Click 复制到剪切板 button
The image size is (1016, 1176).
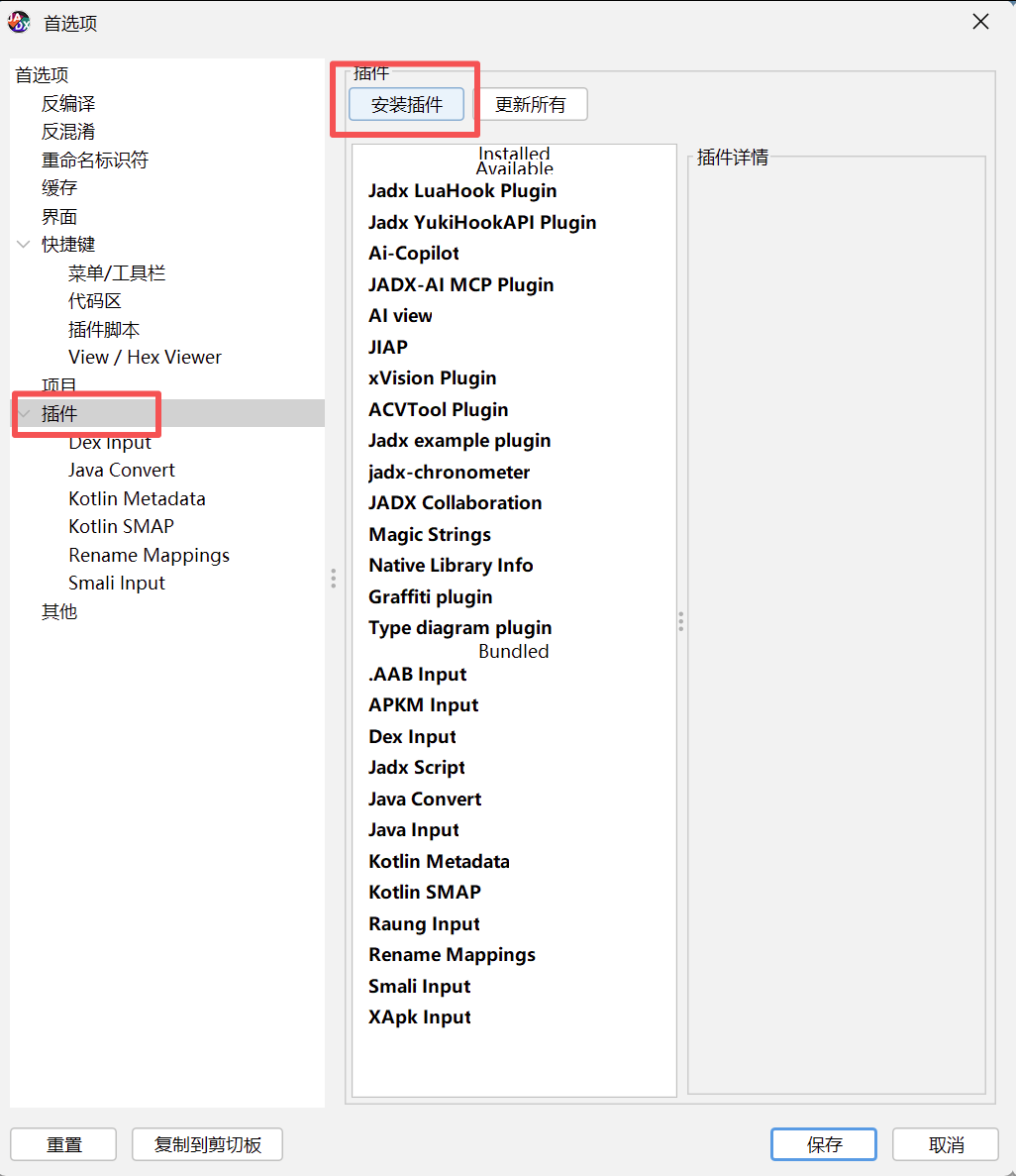click(x=207, y=1144)
